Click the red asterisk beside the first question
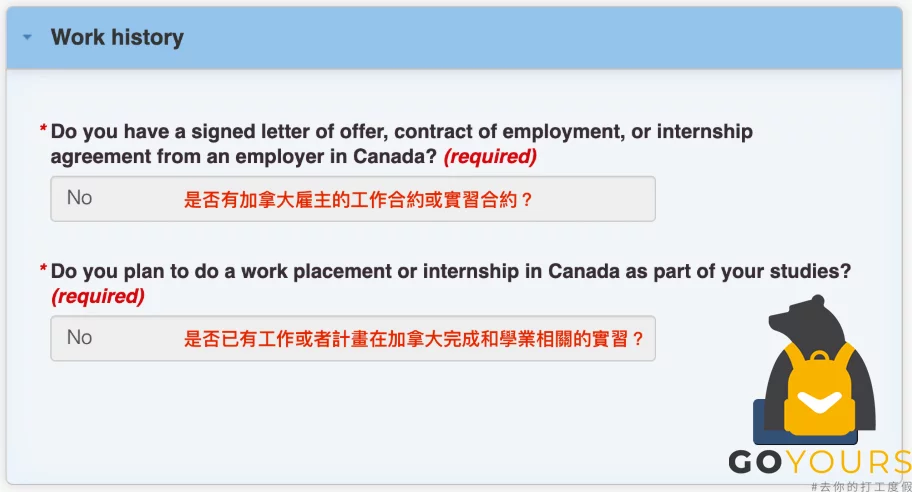The image size is (912, 492). [43, 128]
